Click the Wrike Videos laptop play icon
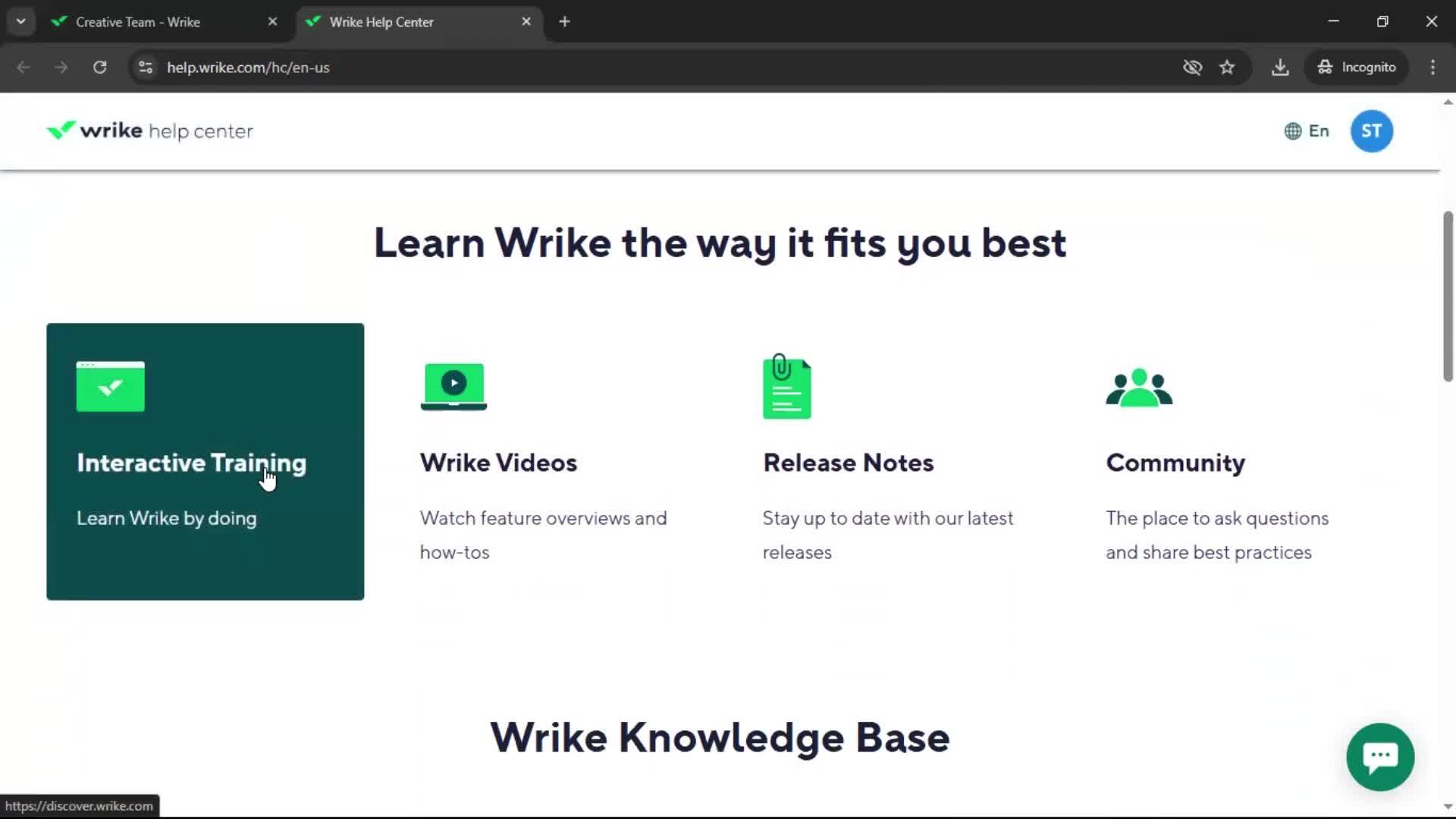 pos(453,387)
